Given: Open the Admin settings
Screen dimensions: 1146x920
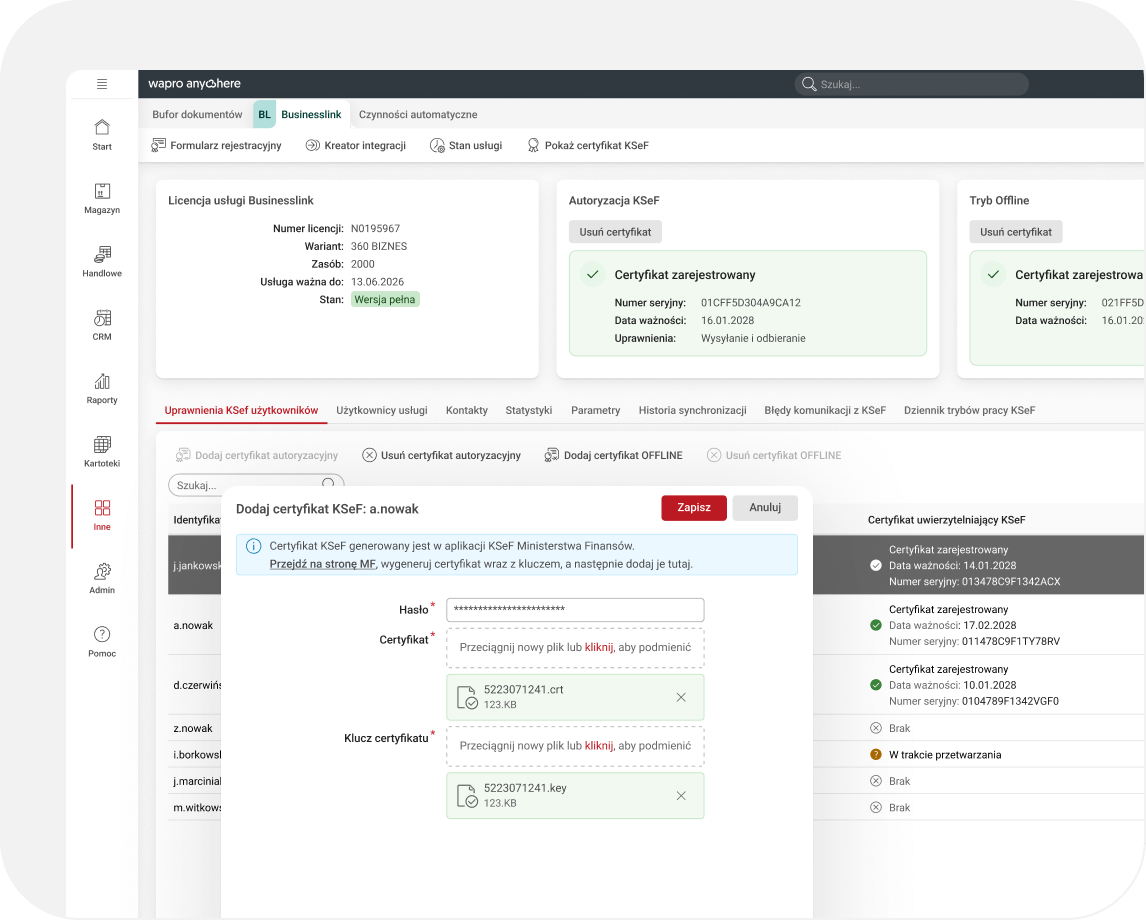Looking at the screenshot, I should pyautogui.click(x=102, y=578).
